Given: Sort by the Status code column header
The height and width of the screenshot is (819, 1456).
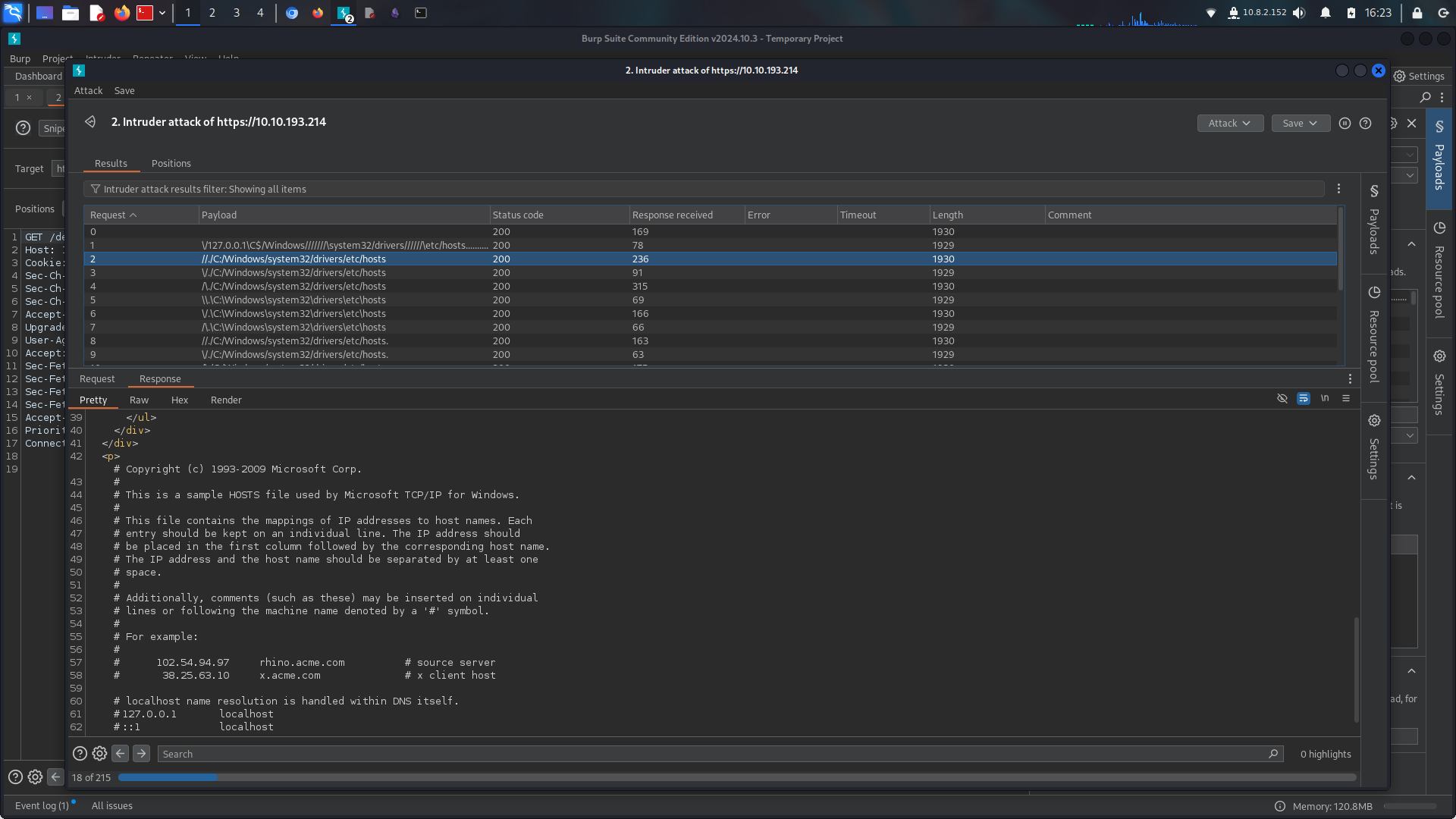Looking at the screenshot, I should [x=559, y=215].
